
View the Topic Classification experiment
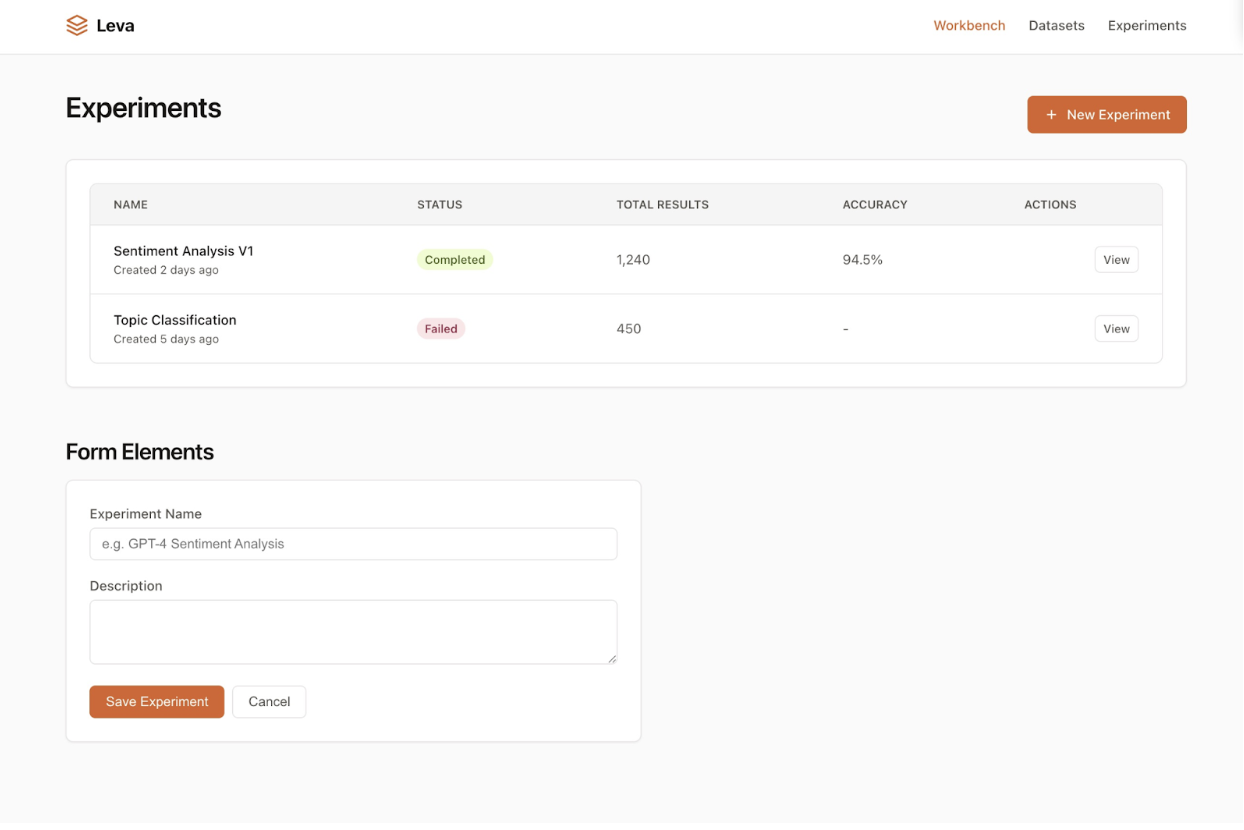(1116, 329)
